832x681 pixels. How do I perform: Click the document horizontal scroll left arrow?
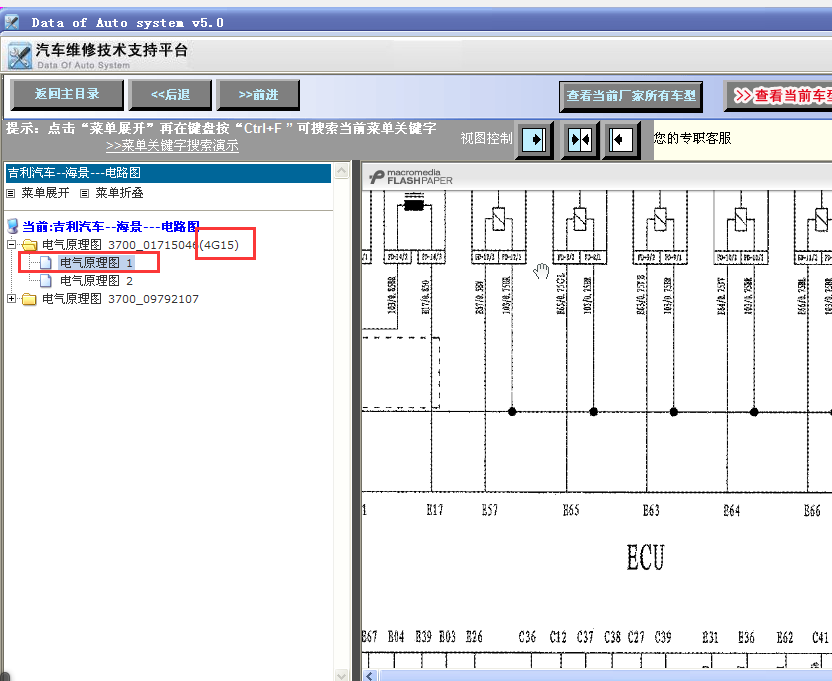click(x=370, y=676)
